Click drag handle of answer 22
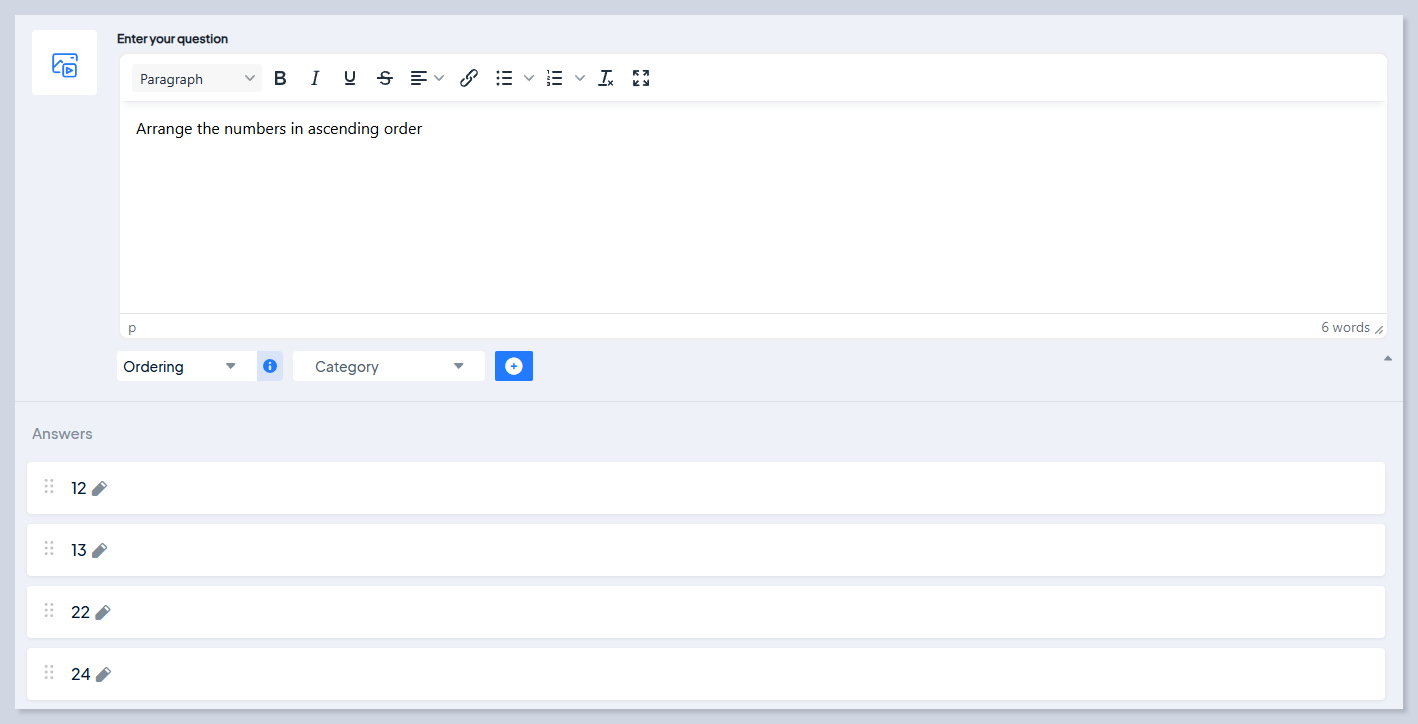The image size is (1418, 724). pos(49,611)
